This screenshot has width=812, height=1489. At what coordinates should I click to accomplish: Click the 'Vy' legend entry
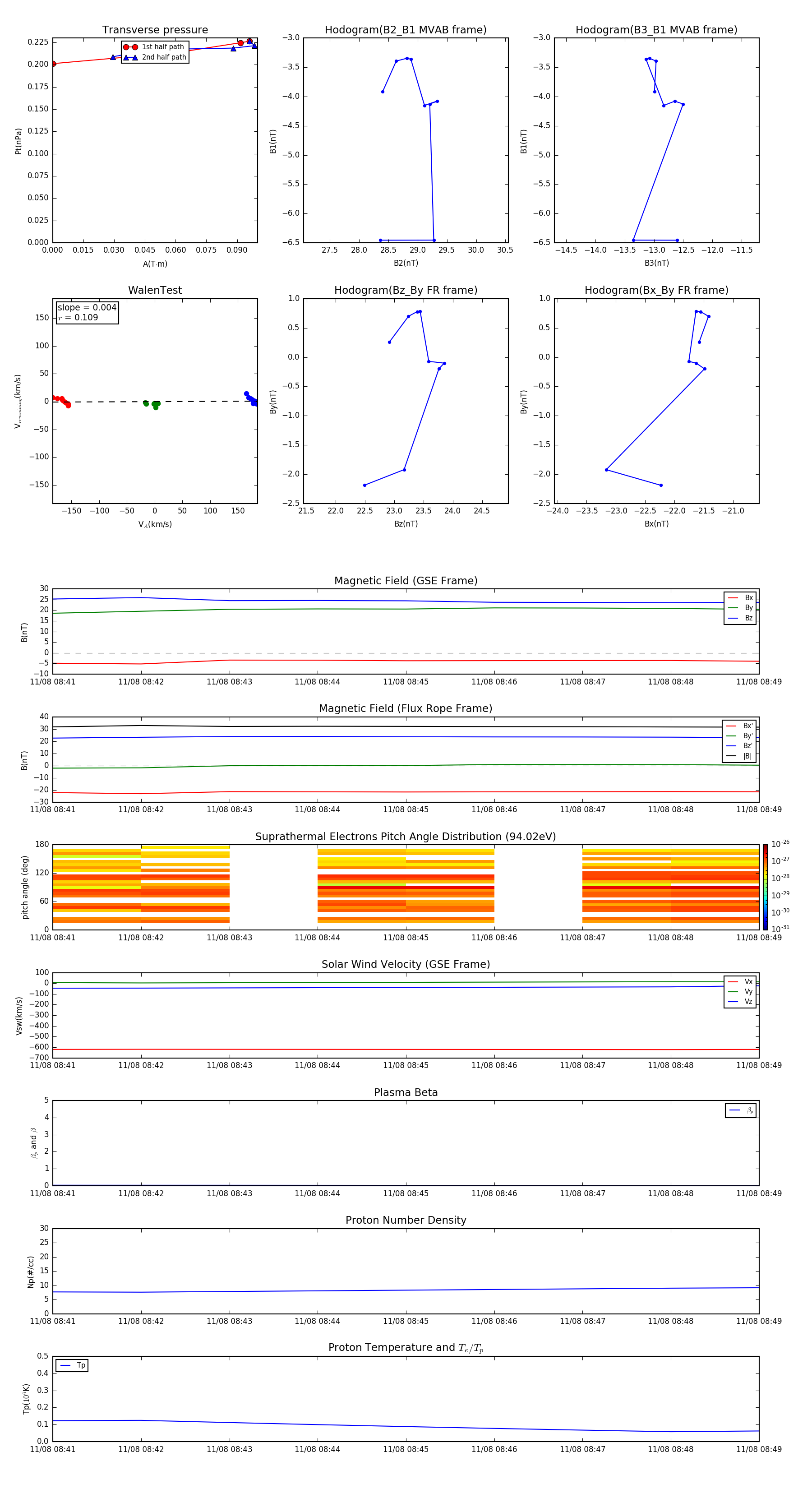[x=740, y=991]
